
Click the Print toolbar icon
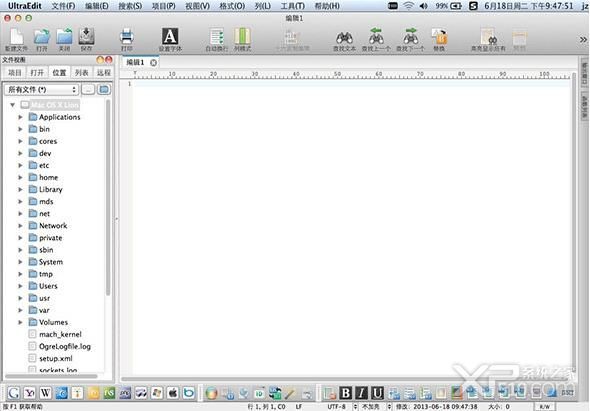point(127,37)
